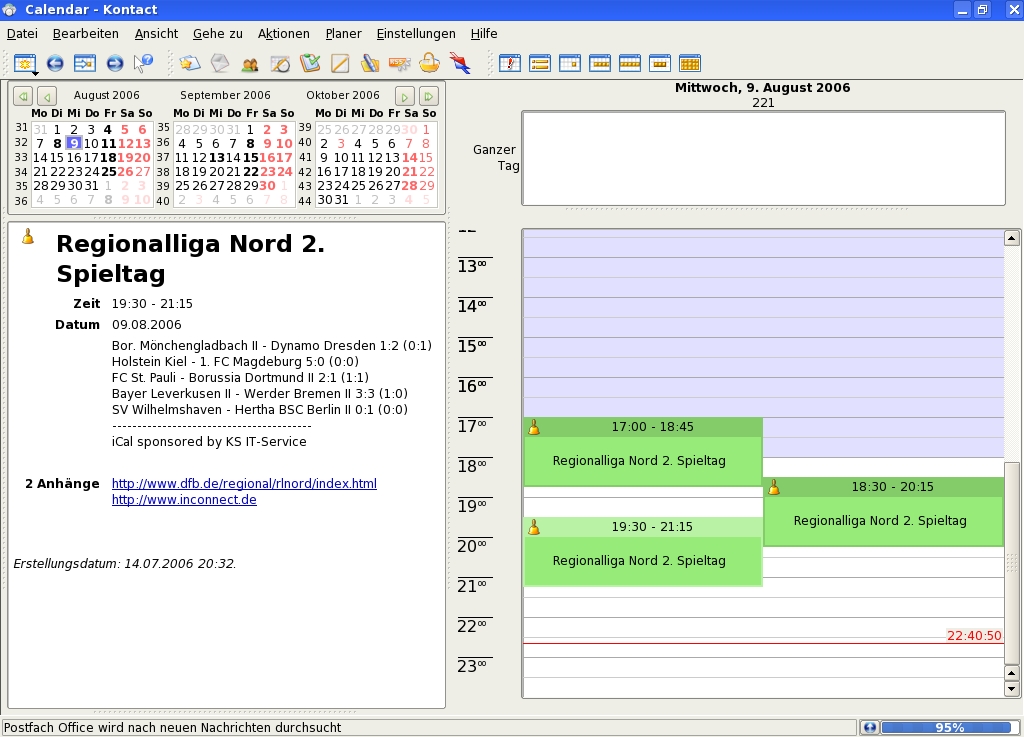Click the orange basket toolbar icon
The height and width of the screenshot is (737, 1024).
pyautogui.click(x=430, y=63)
